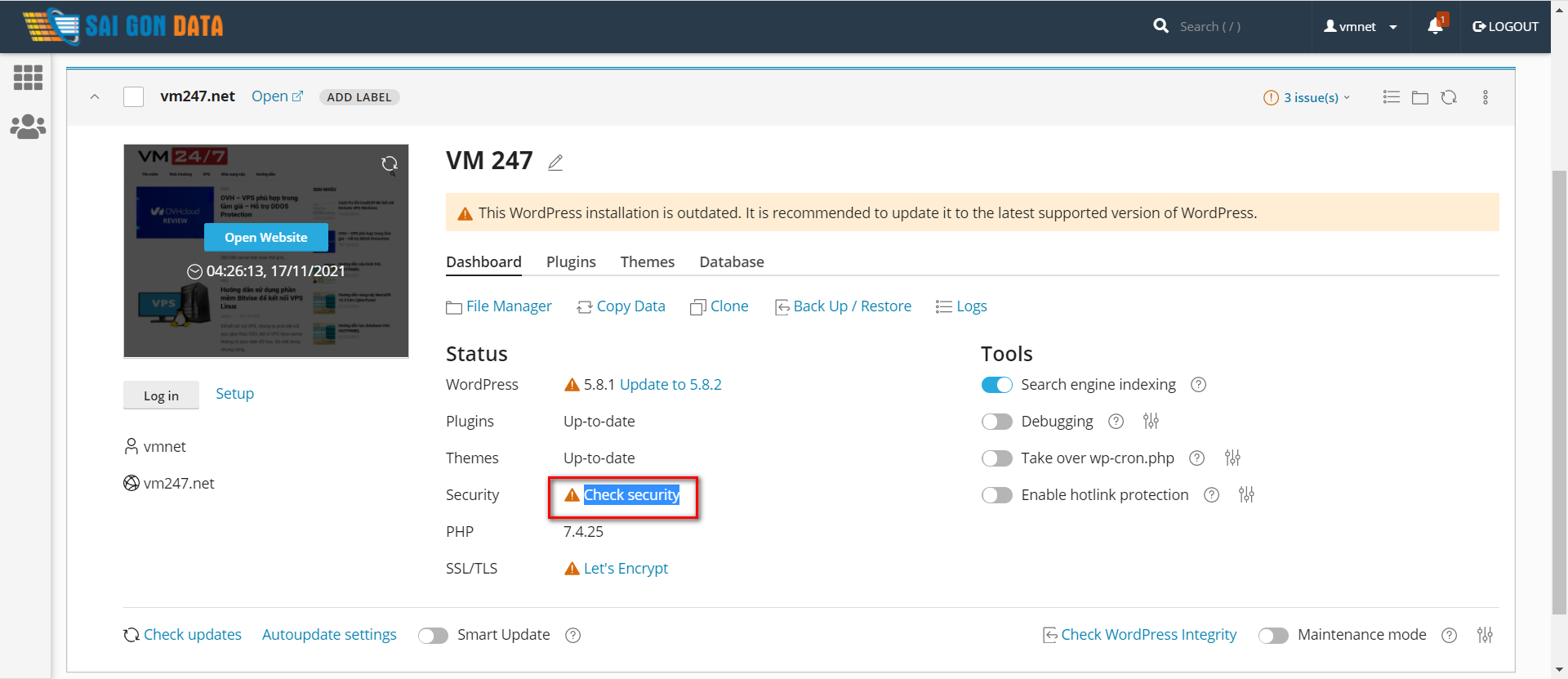Click Check security link
The image size is (1568, 679).
[x=631, y=495]
